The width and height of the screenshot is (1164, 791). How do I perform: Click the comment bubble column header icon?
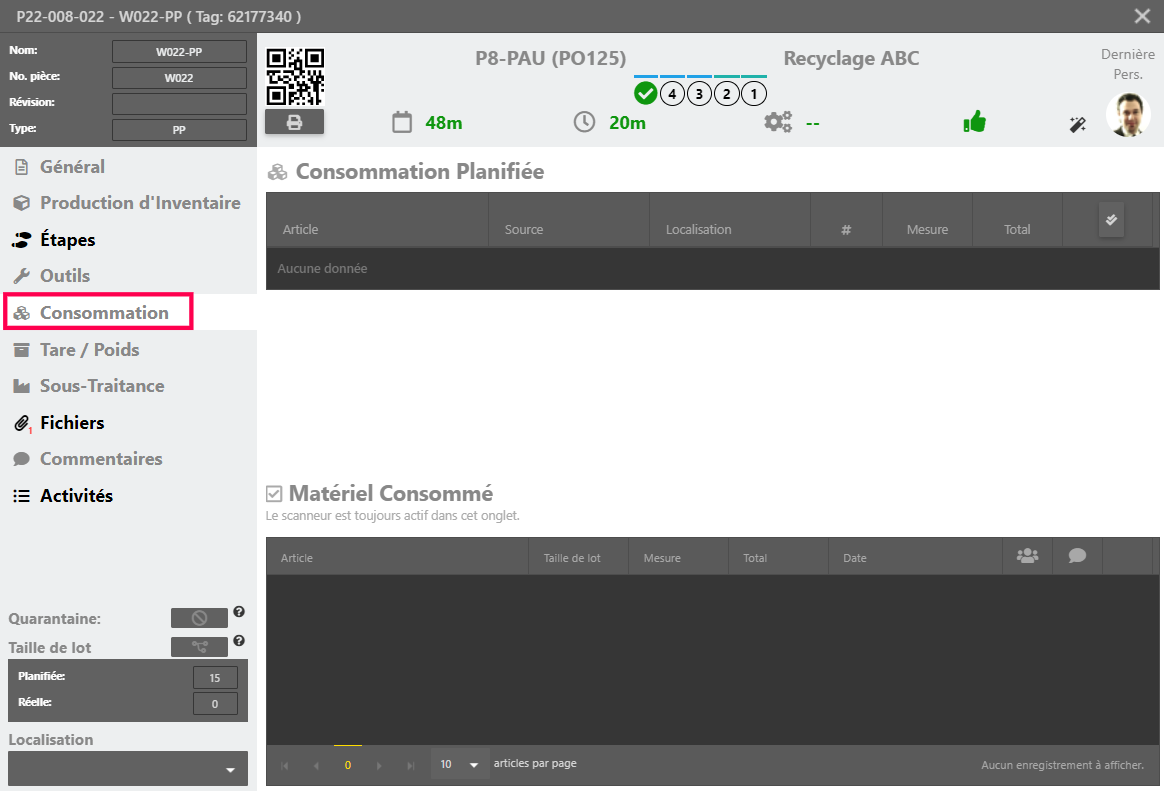coord(1077,556)
